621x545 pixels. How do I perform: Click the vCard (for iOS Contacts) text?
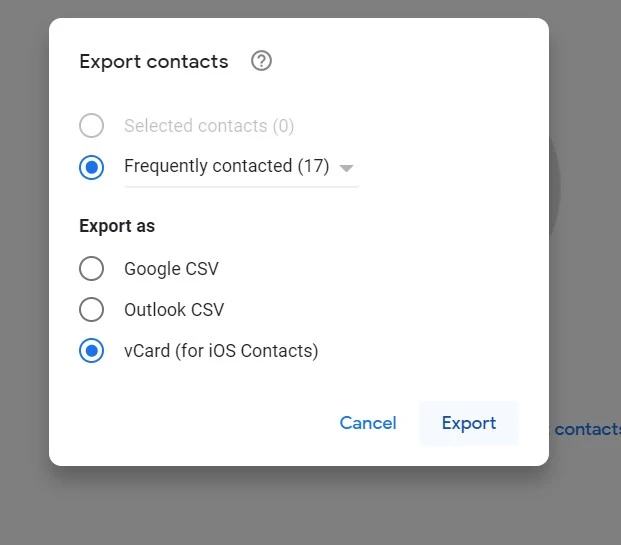click(x=221, y=351)
